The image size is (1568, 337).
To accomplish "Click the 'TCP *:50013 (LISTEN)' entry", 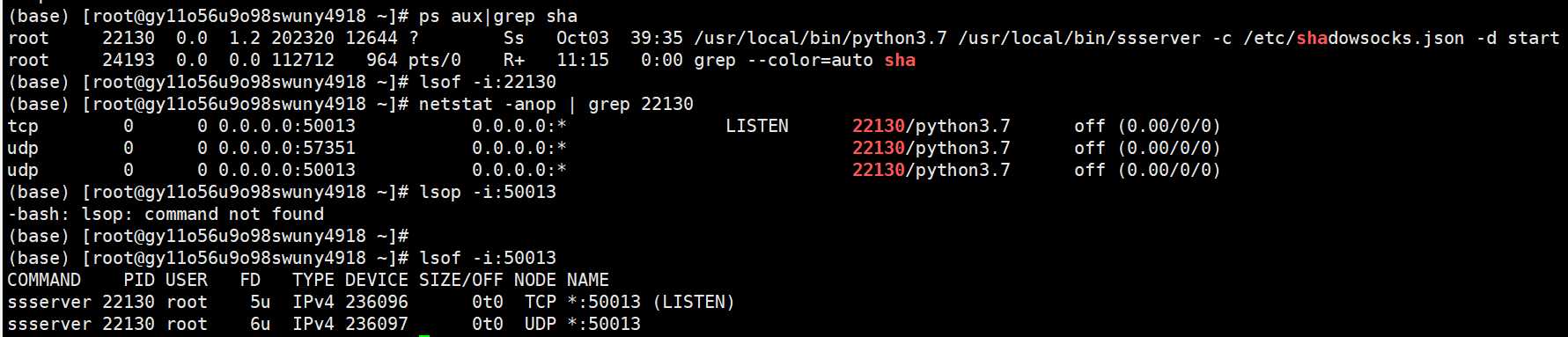I will (629, 302).
